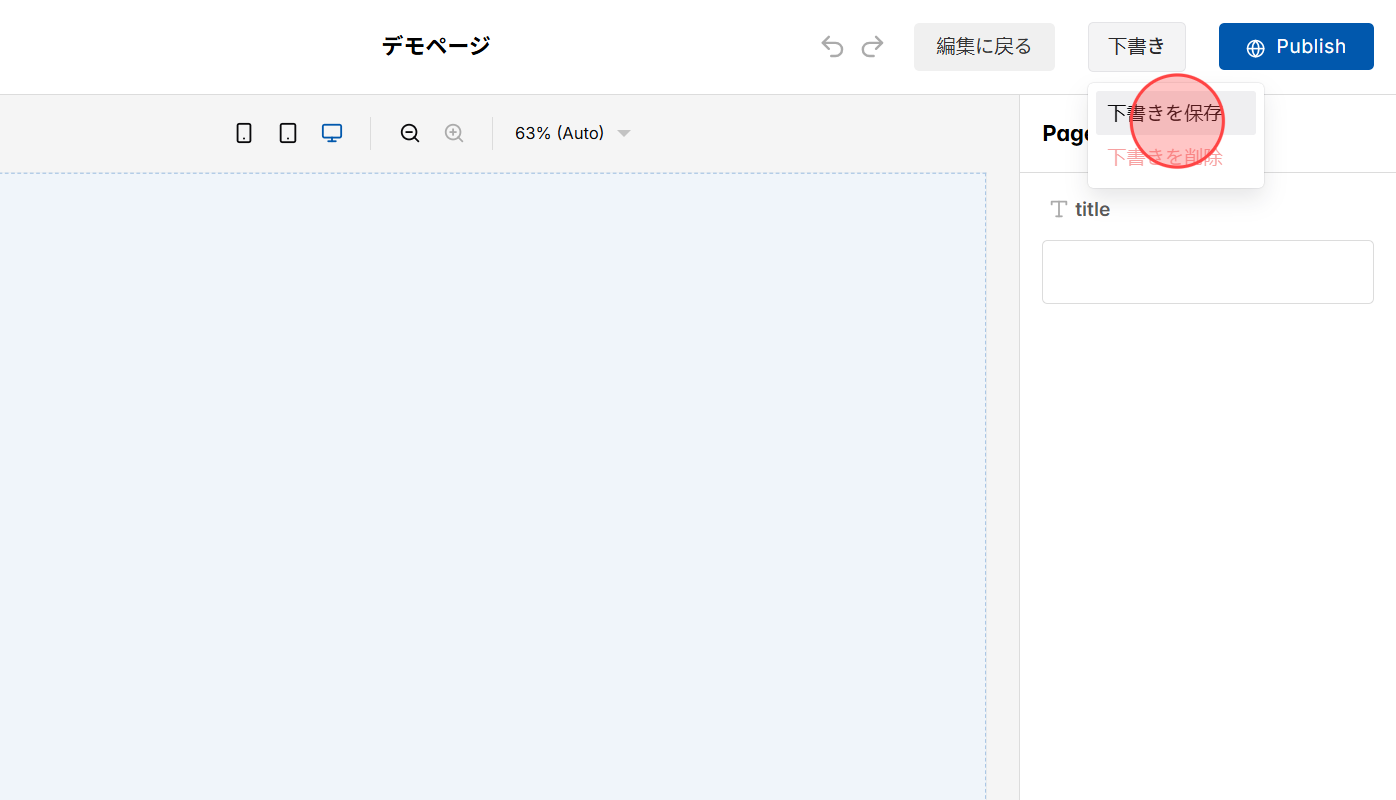Click the 編集に戻る button

click(983, 46)
